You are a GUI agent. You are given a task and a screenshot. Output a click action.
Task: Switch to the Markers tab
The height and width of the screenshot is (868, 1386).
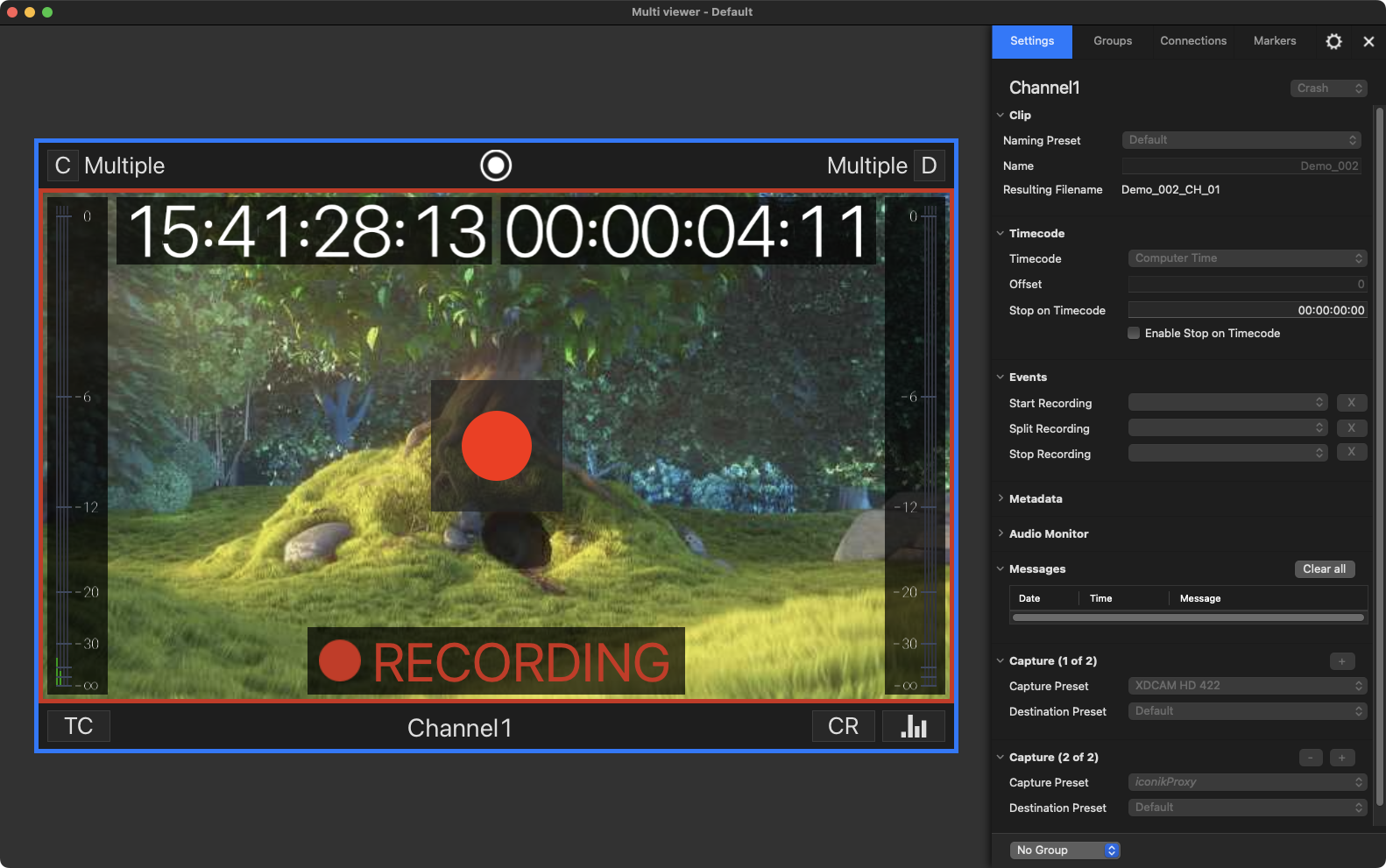coord(1275,41)
